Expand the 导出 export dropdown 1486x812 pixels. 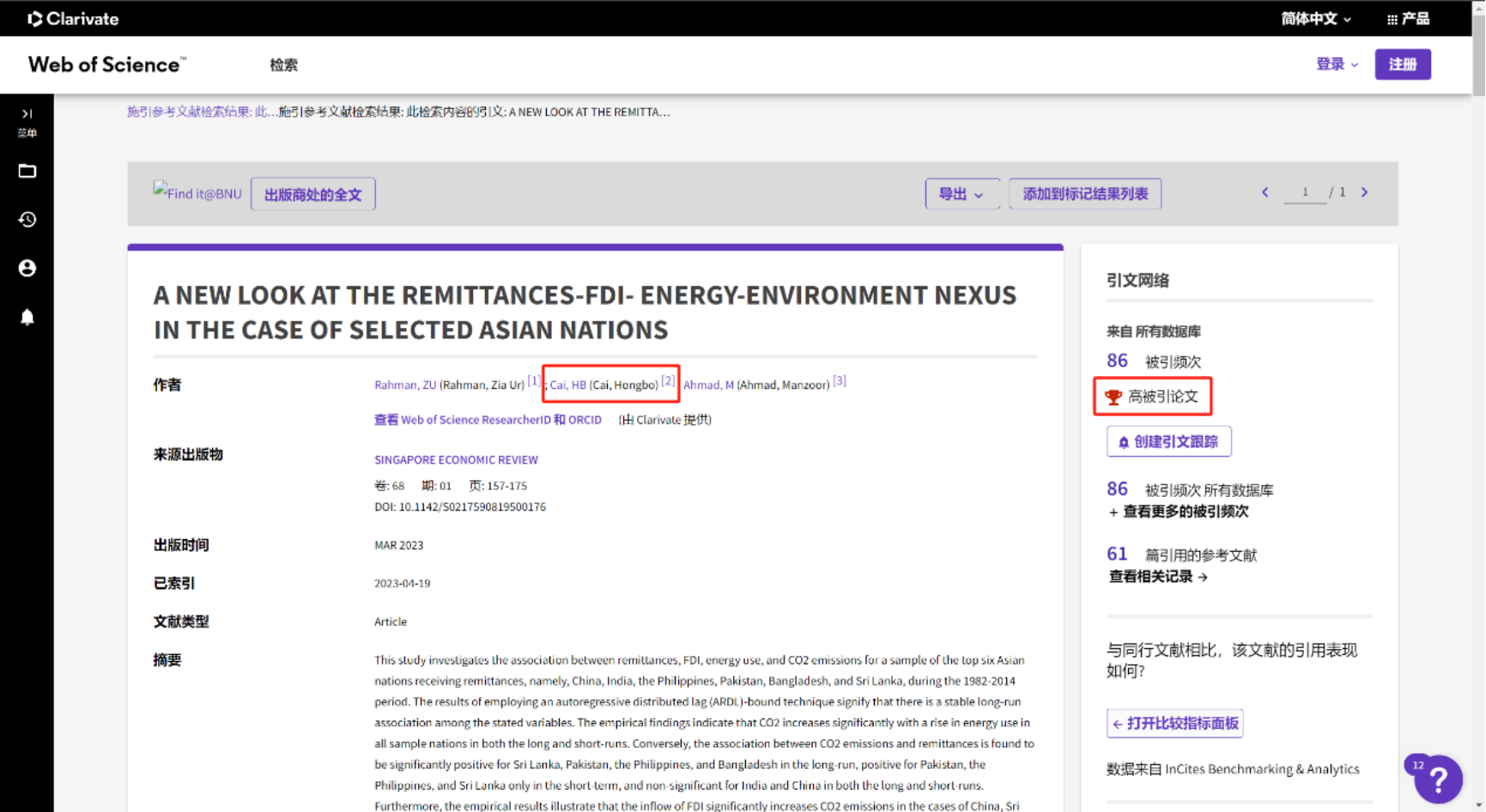961,194
